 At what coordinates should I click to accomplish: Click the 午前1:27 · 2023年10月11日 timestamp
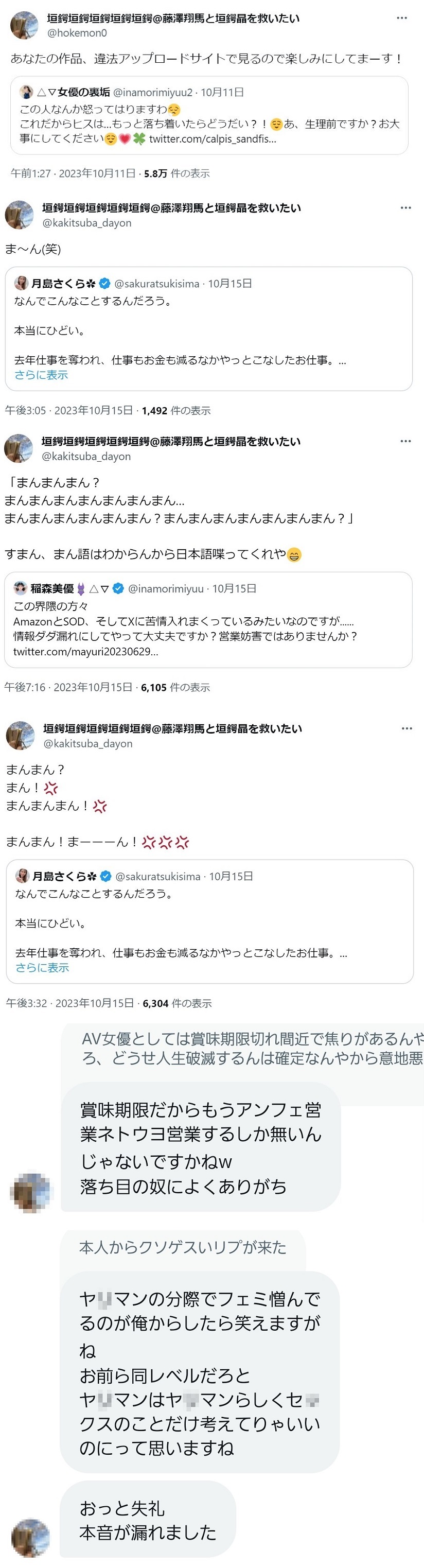pos(73,173)
